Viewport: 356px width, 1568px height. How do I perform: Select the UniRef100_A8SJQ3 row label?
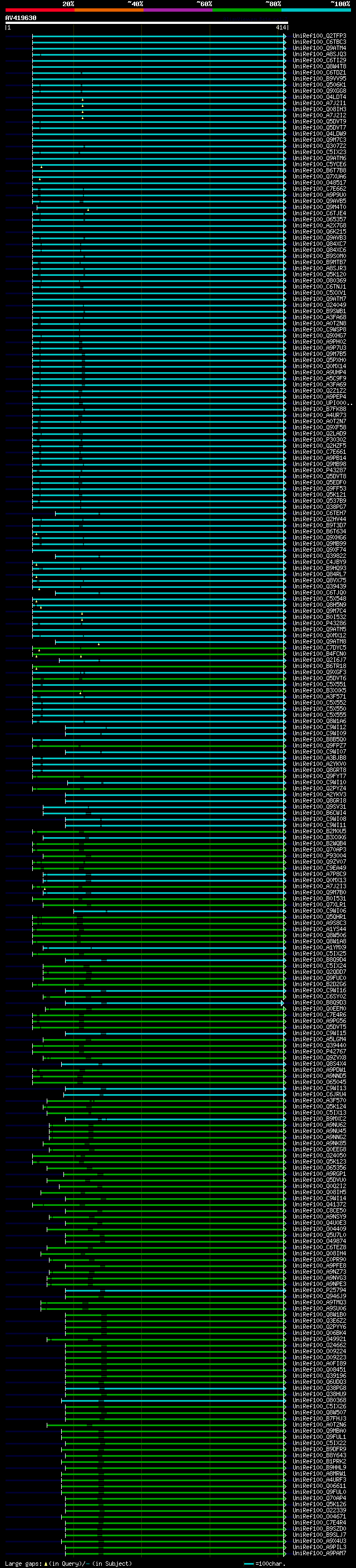click(319, 54)
